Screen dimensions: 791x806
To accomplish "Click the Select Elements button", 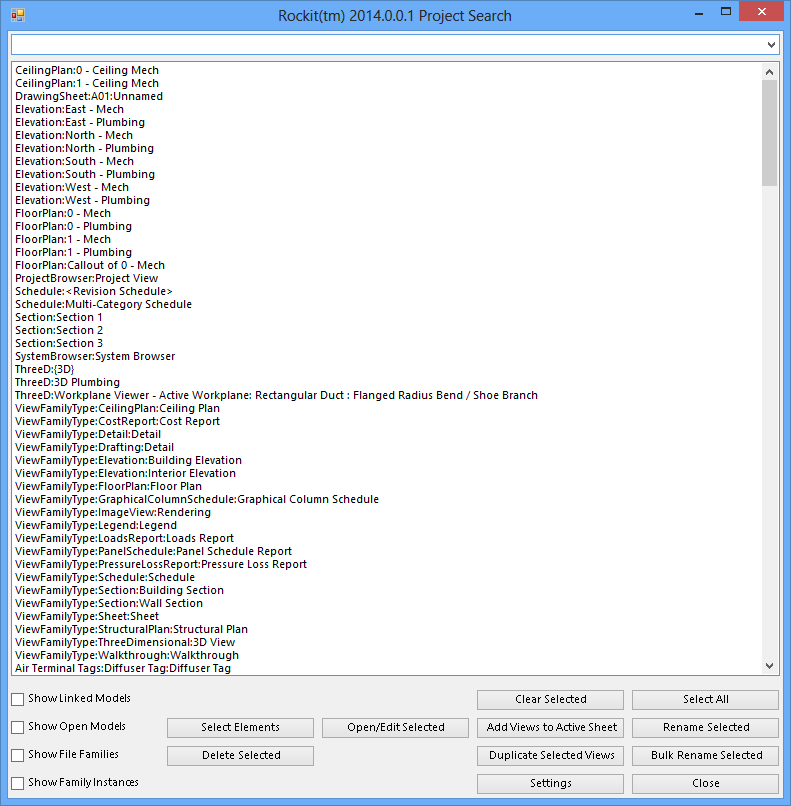I will (x=240, y=727).
